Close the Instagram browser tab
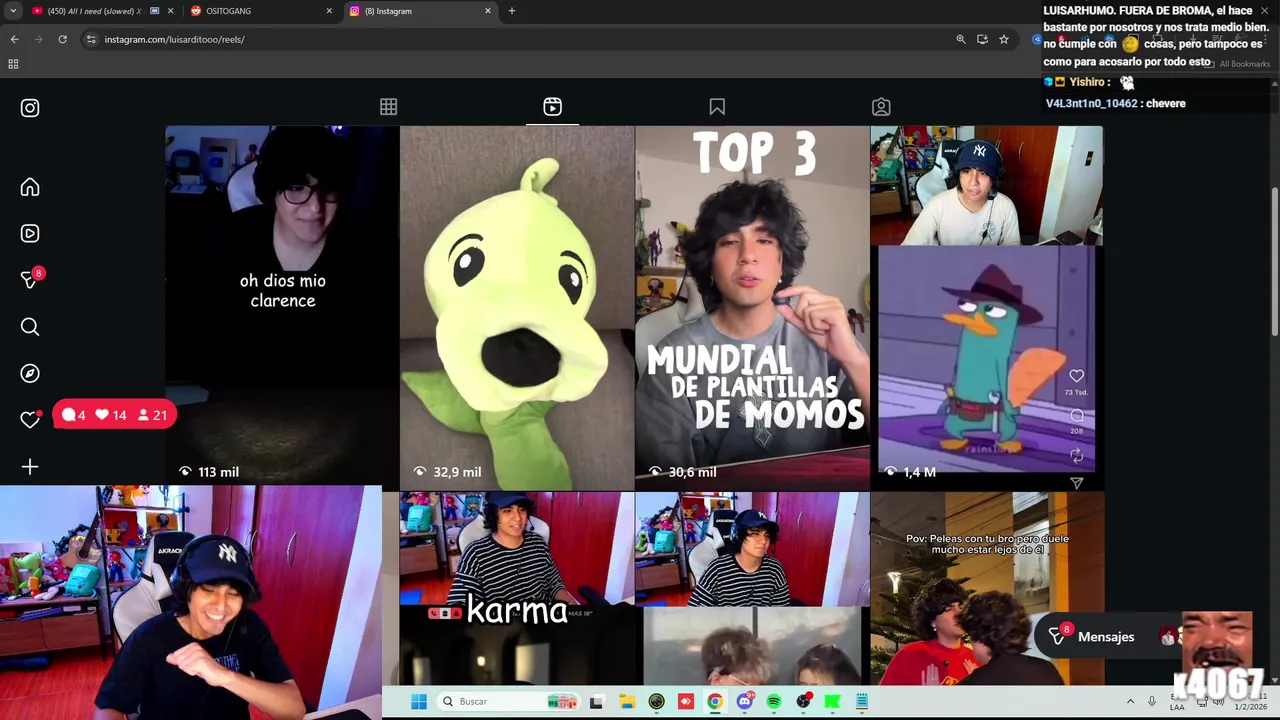The height and width of the screenshot is (720, 1280). pyautogui.click(x=488, y=11)
